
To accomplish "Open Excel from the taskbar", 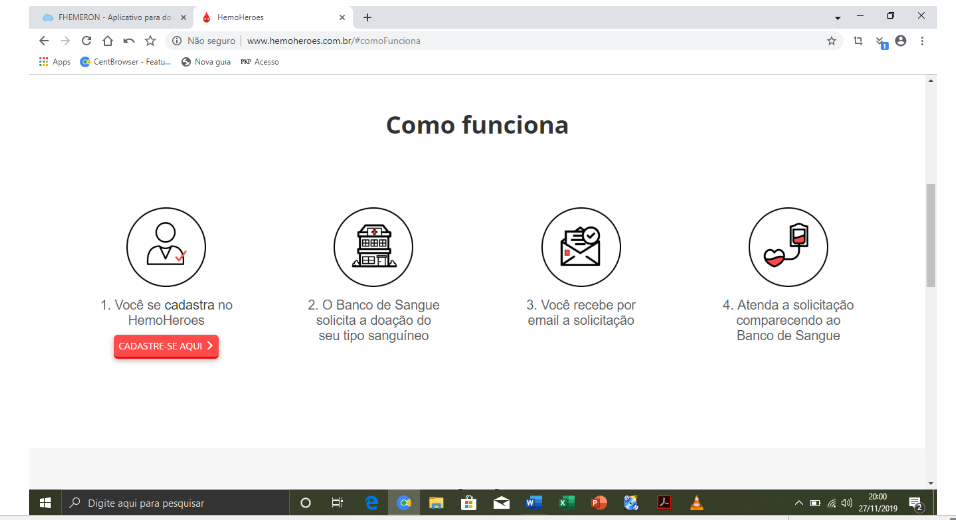I will tap(566, 503).
